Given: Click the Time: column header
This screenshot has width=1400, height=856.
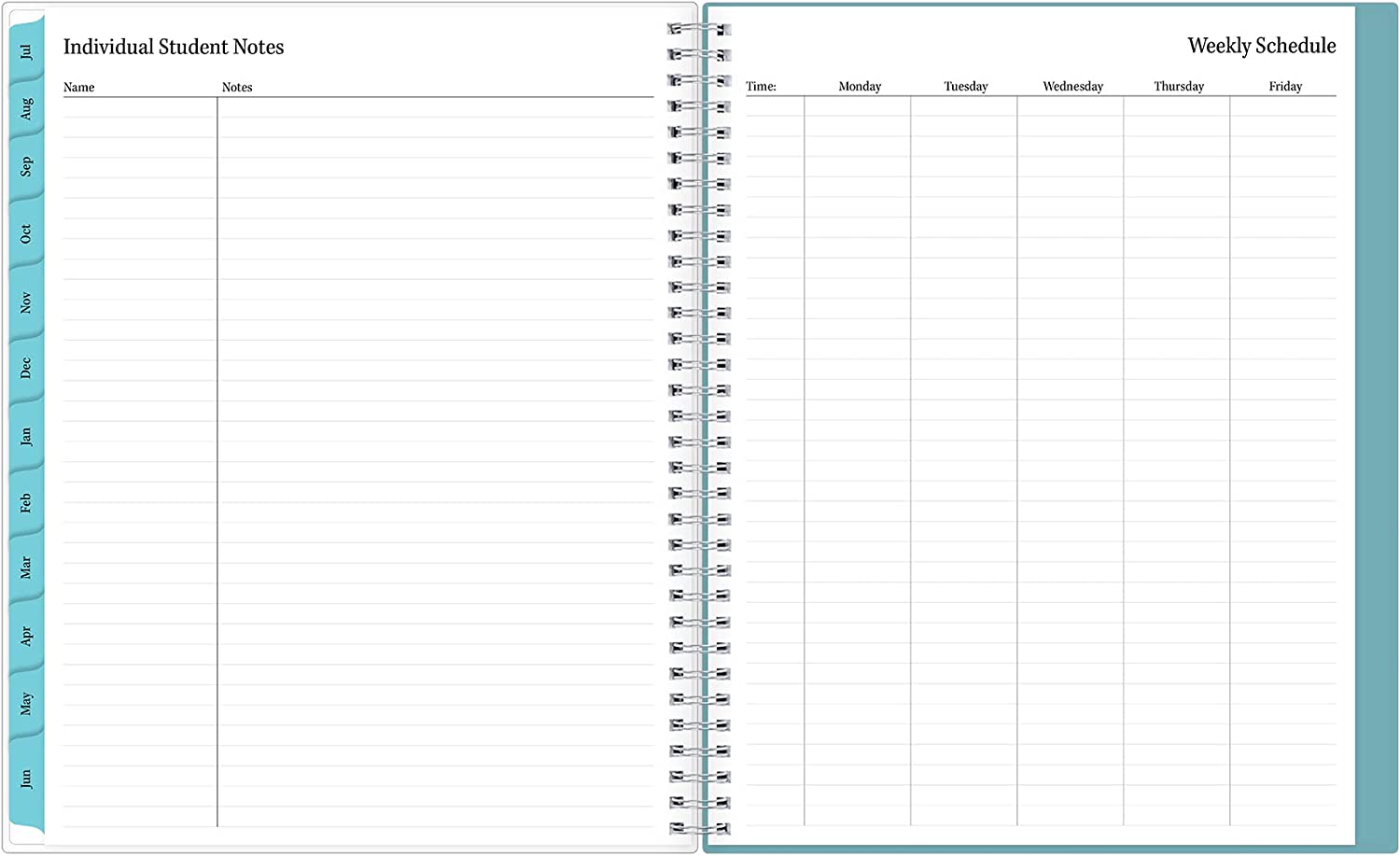Looking at the screenshot, I should (x=761, y=86).
